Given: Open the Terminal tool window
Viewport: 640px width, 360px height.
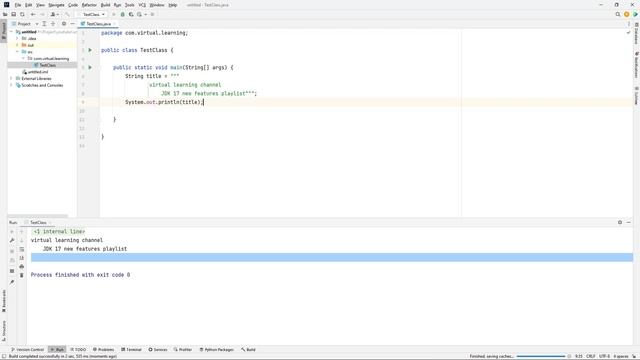Looking at the screenshot, I should [x=131, y=349].
